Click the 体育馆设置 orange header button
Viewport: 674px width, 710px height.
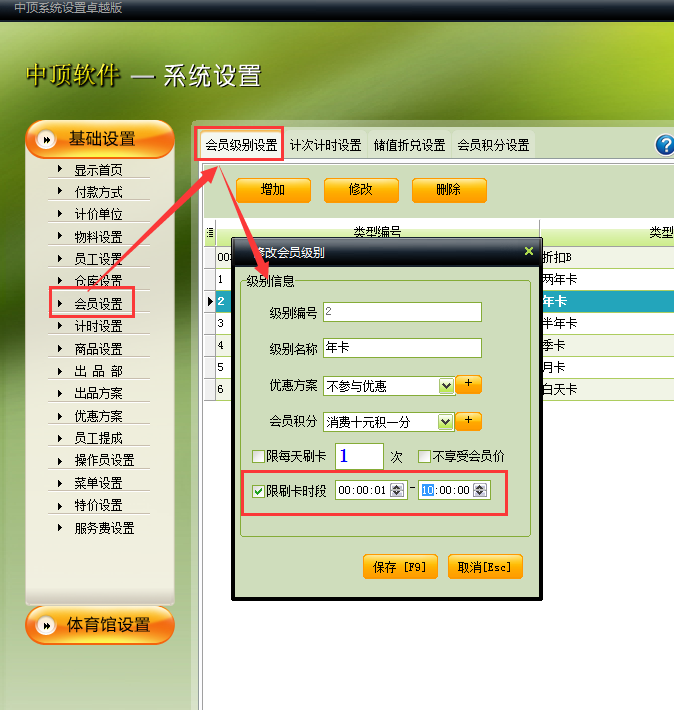[x=100, y=625]
